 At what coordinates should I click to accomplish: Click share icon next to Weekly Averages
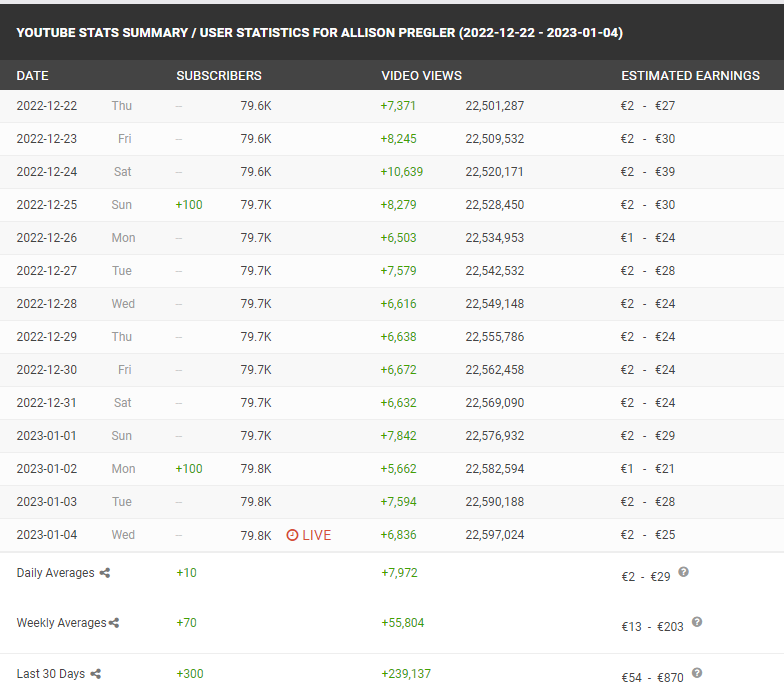click(x=114, y=623)
